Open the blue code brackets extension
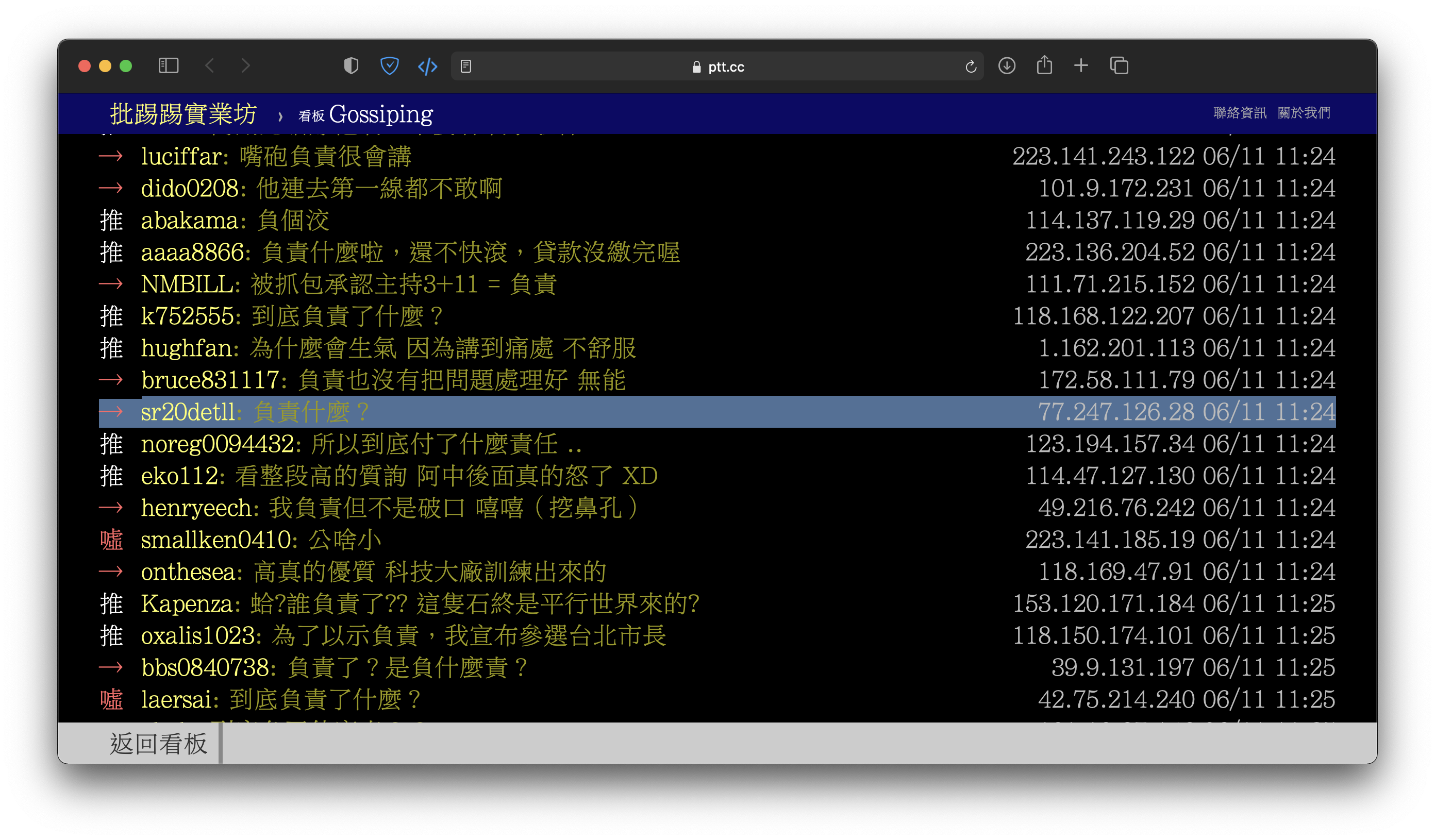Image resolution: width=1435 pixels, height=840 pixels. tap(428, 66)
